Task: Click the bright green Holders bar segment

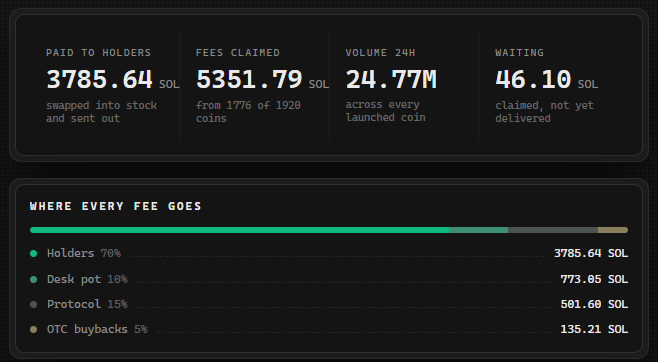Action: tap(240, 230)
